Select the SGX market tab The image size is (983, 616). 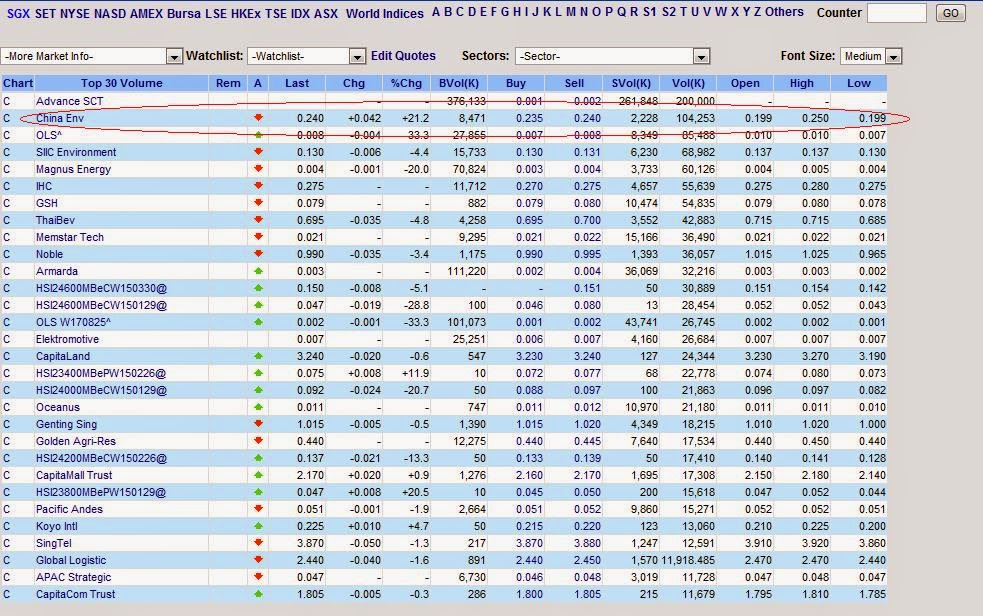(18, 13)
